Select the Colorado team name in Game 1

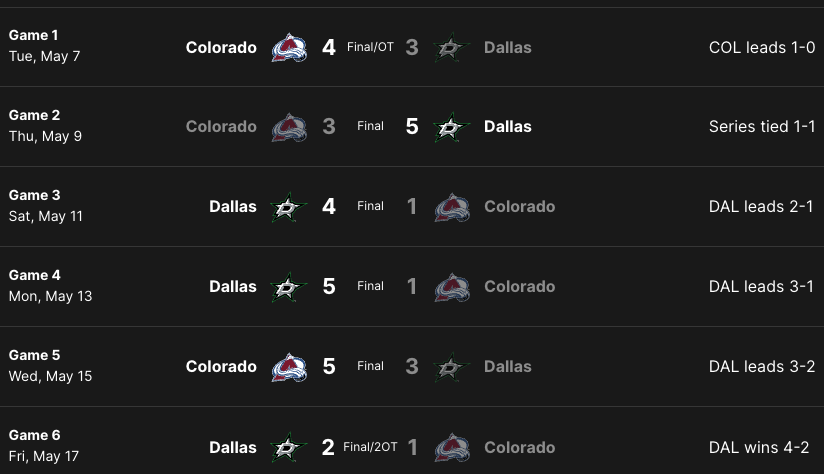(x=221, y=47)
